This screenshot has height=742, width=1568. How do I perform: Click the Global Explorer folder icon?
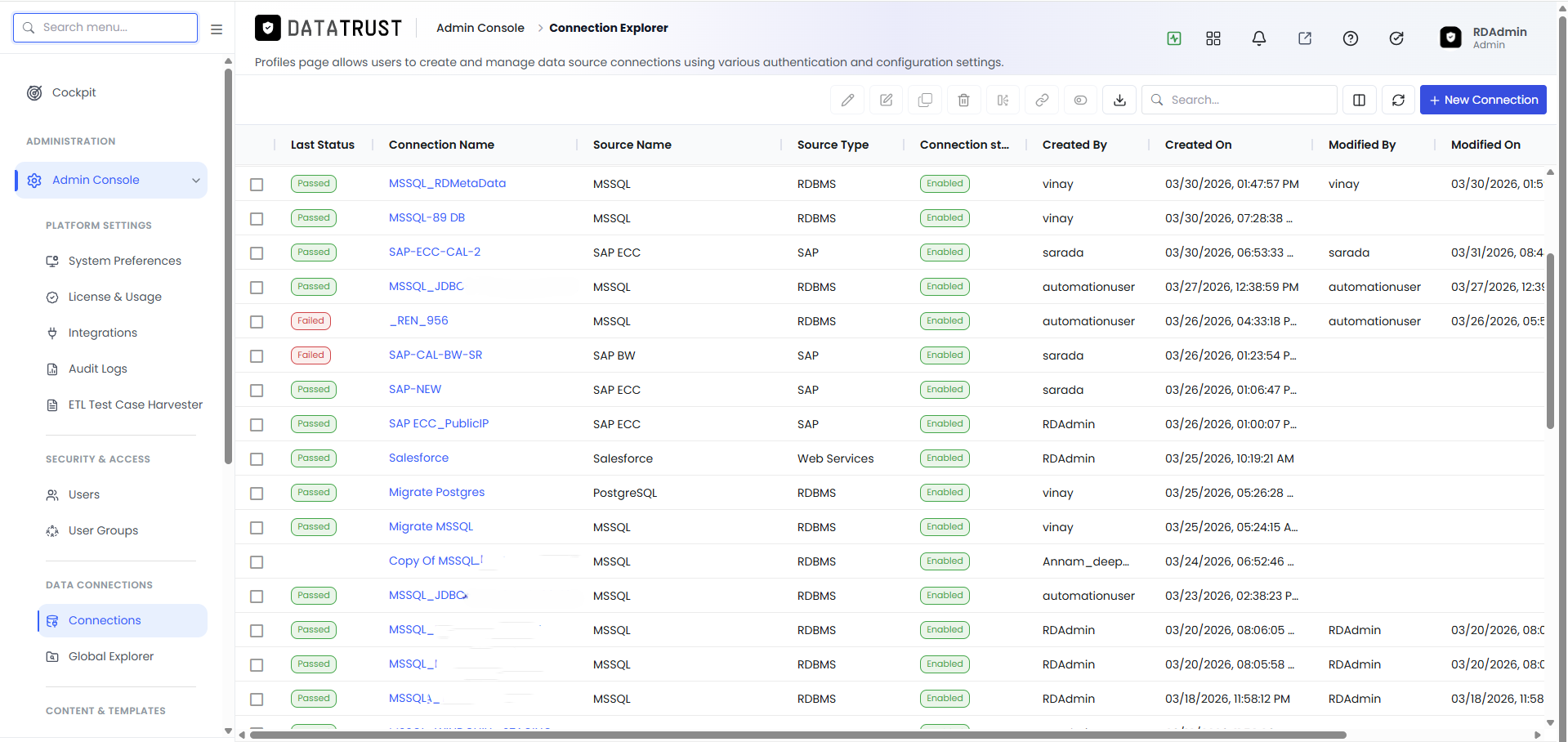[x=52, y=657]
